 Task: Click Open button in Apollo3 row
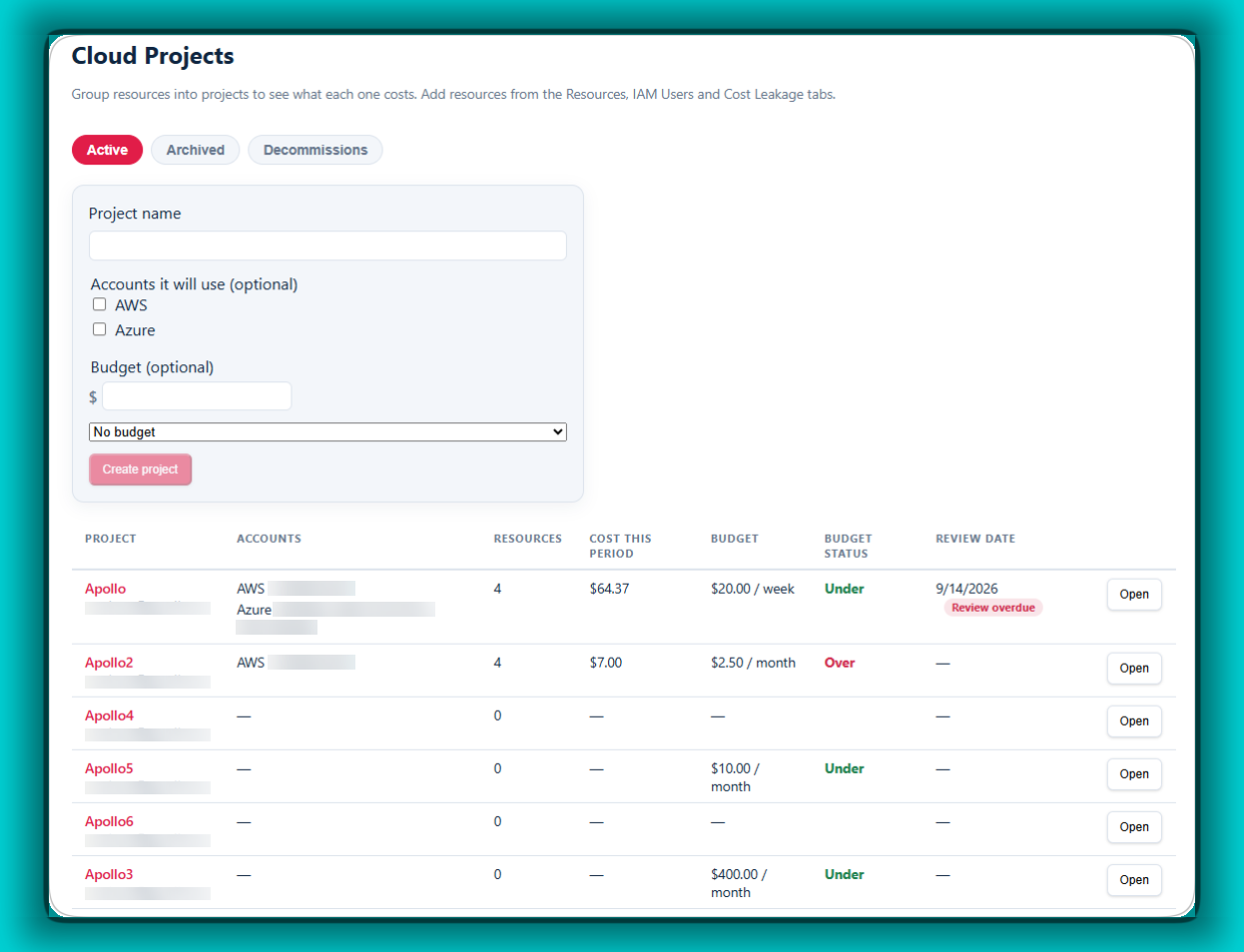1134,879
